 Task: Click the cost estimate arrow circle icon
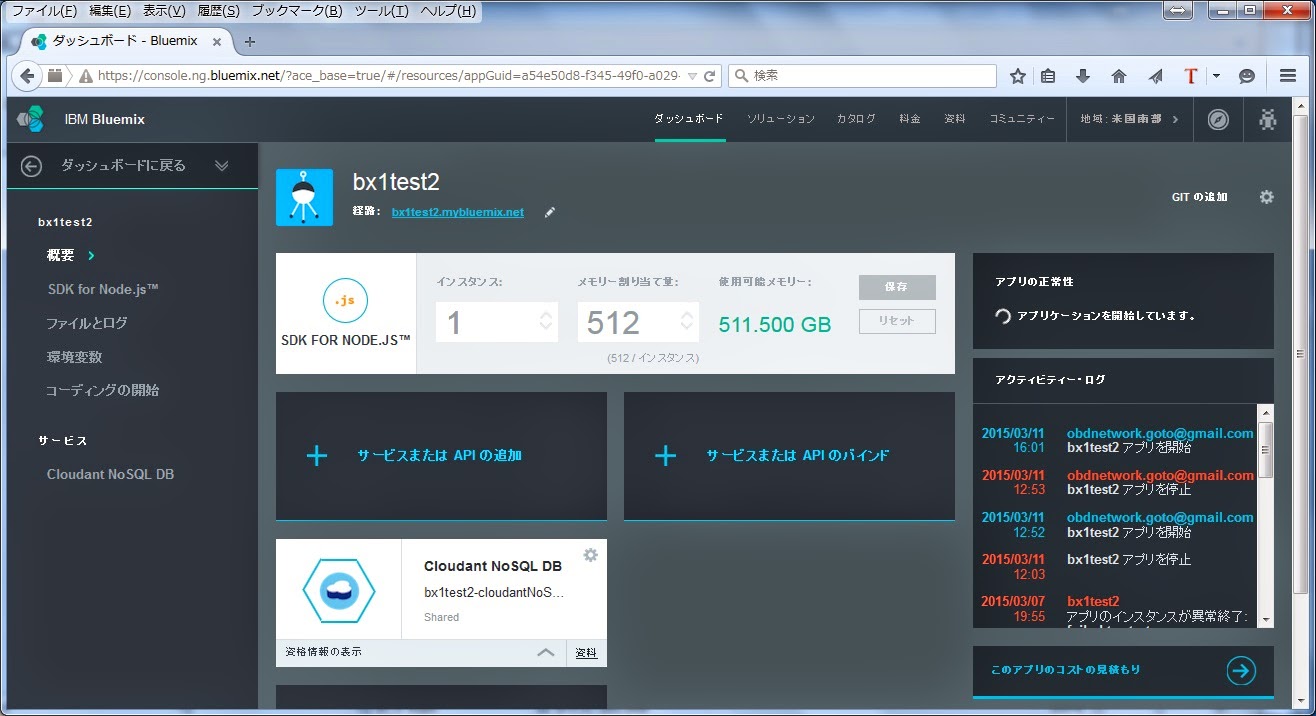1241,670
